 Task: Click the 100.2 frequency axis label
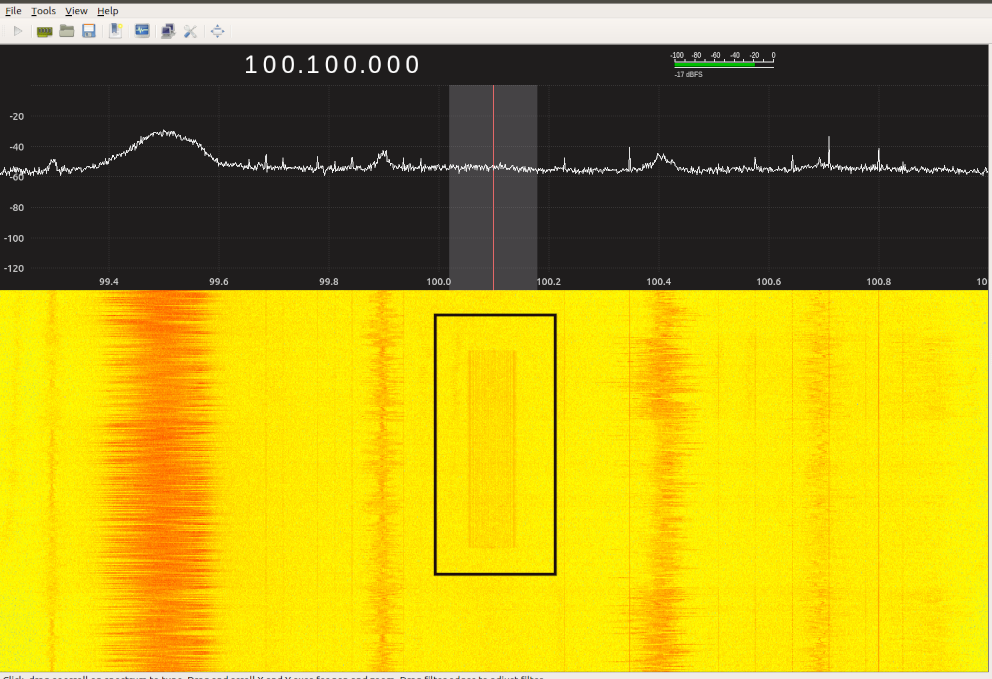(x=549, y=282)
